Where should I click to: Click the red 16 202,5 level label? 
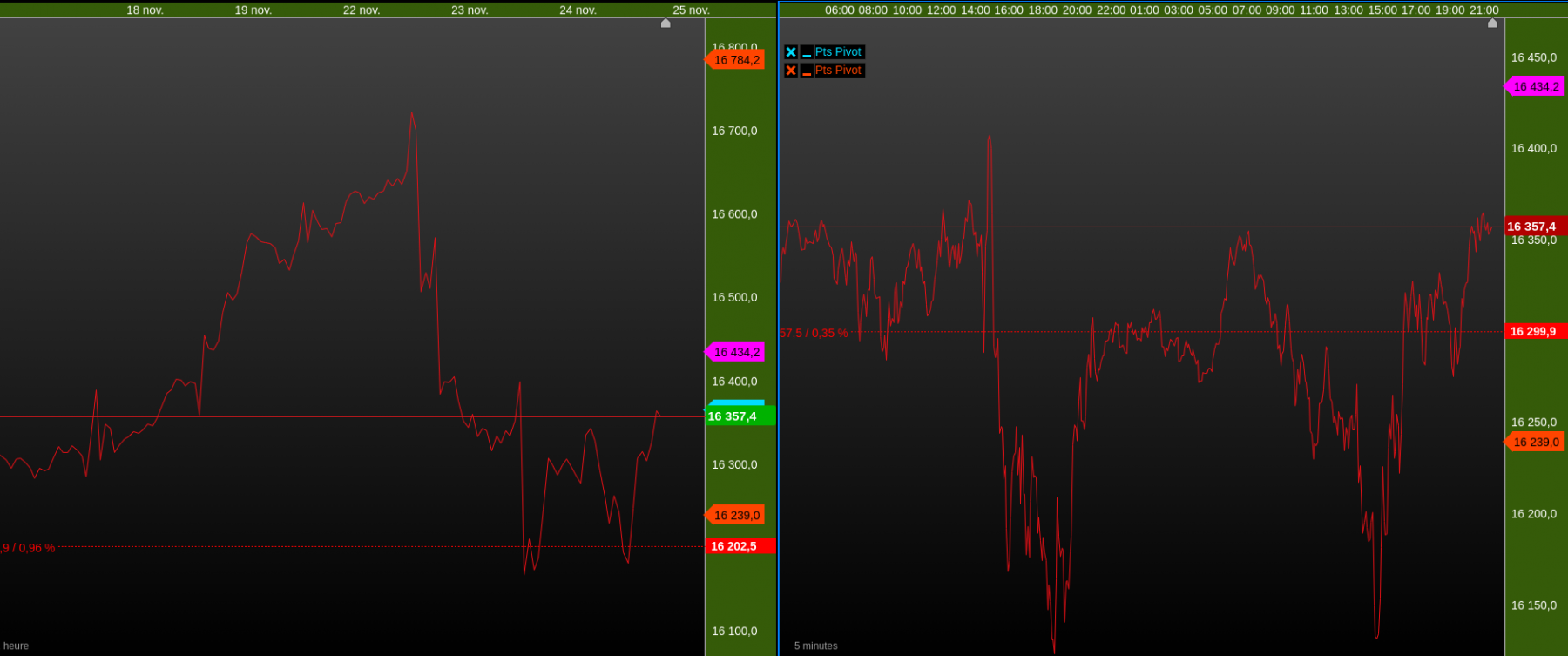740,546
